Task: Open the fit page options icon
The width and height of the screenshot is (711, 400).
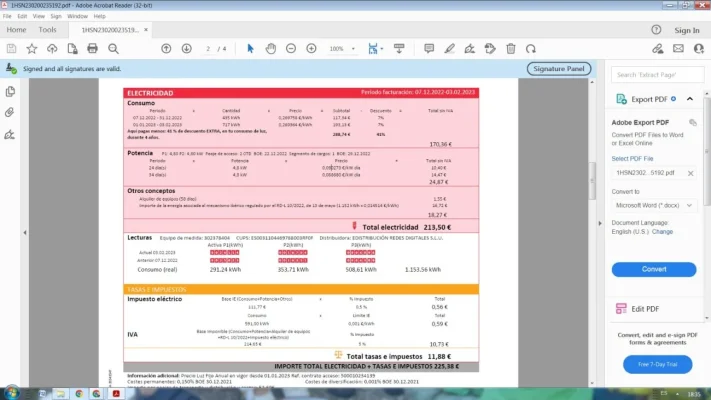Action: point(375,49)
